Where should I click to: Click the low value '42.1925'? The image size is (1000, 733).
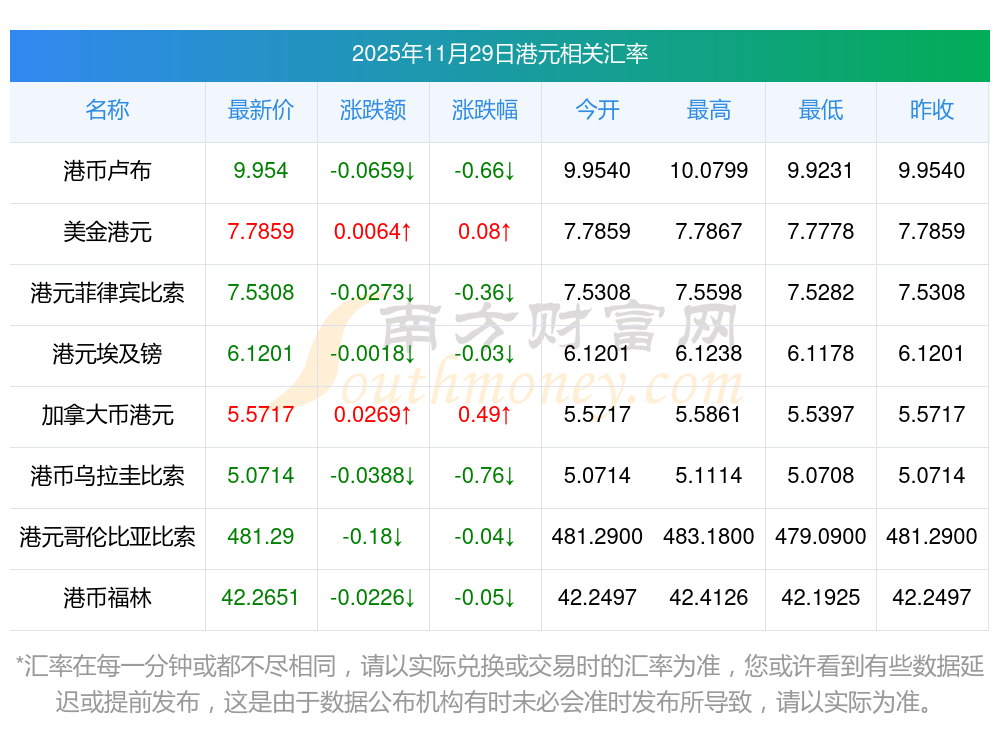(820, 598)
